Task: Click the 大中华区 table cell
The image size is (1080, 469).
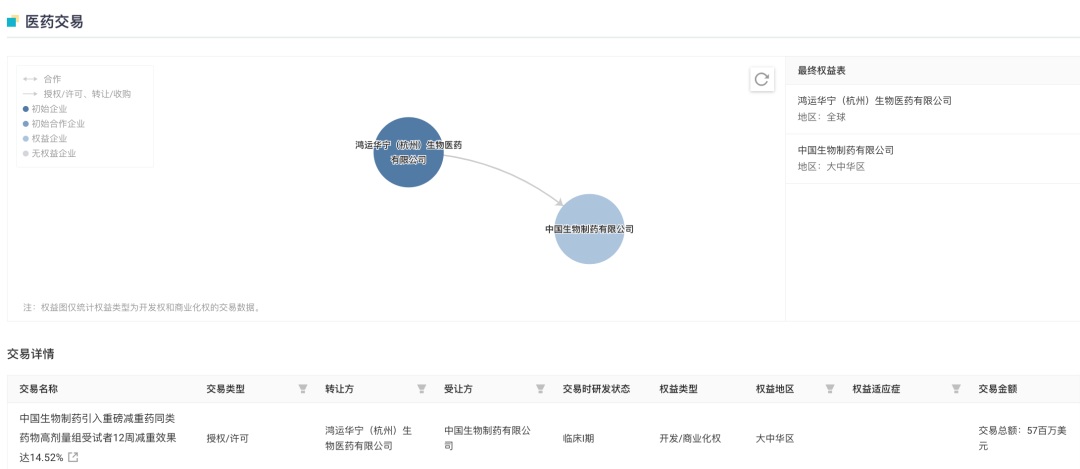Action: click(x=775, y=438)
